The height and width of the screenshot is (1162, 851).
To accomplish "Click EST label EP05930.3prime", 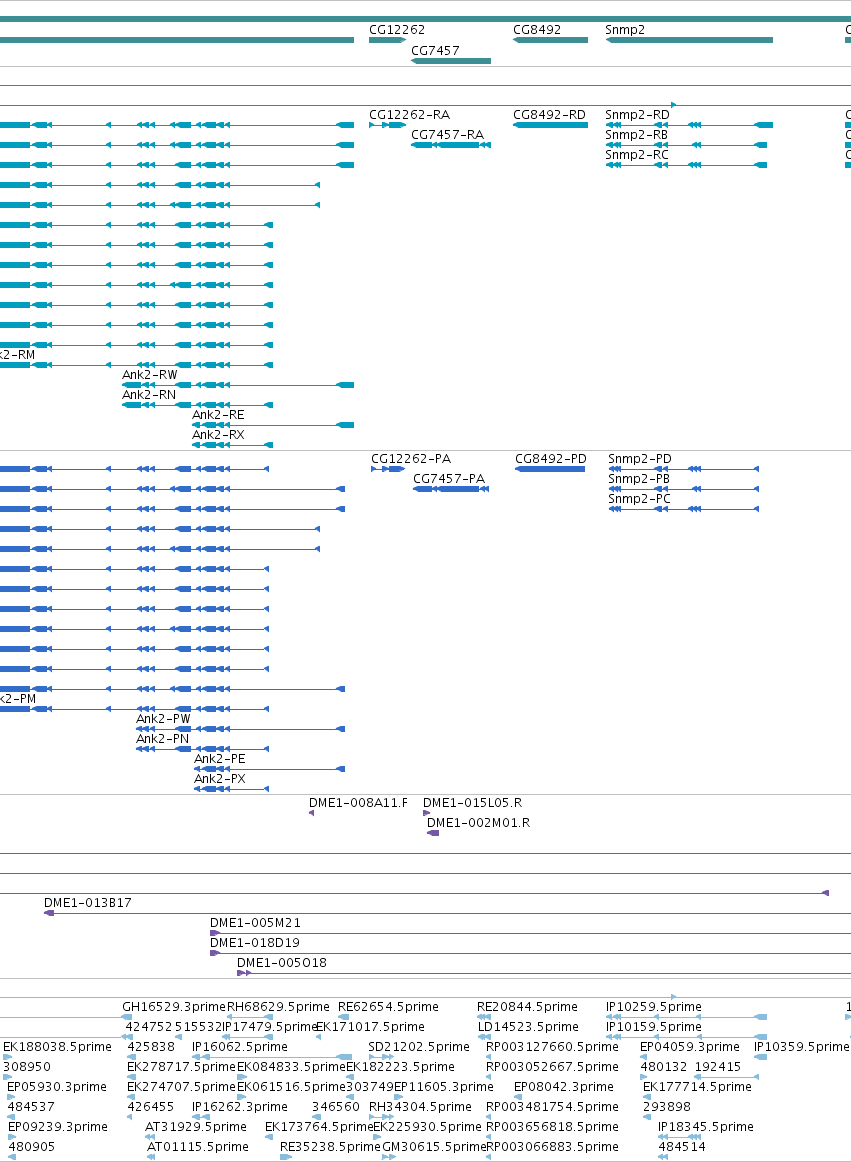I will pyautogui.click(x=57, y=1087).
